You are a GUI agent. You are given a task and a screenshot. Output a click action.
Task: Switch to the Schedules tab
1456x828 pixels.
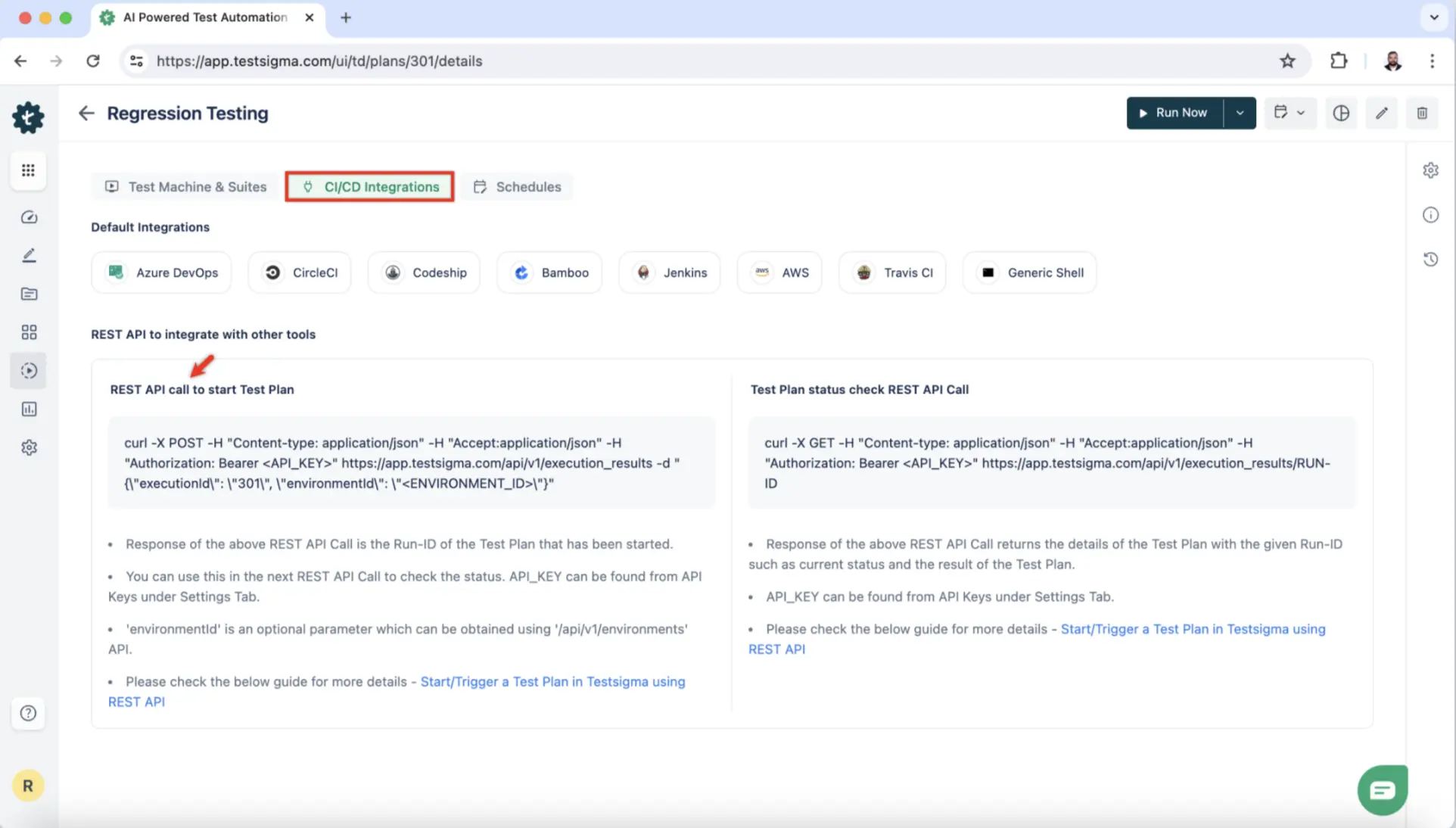[518, 187]
